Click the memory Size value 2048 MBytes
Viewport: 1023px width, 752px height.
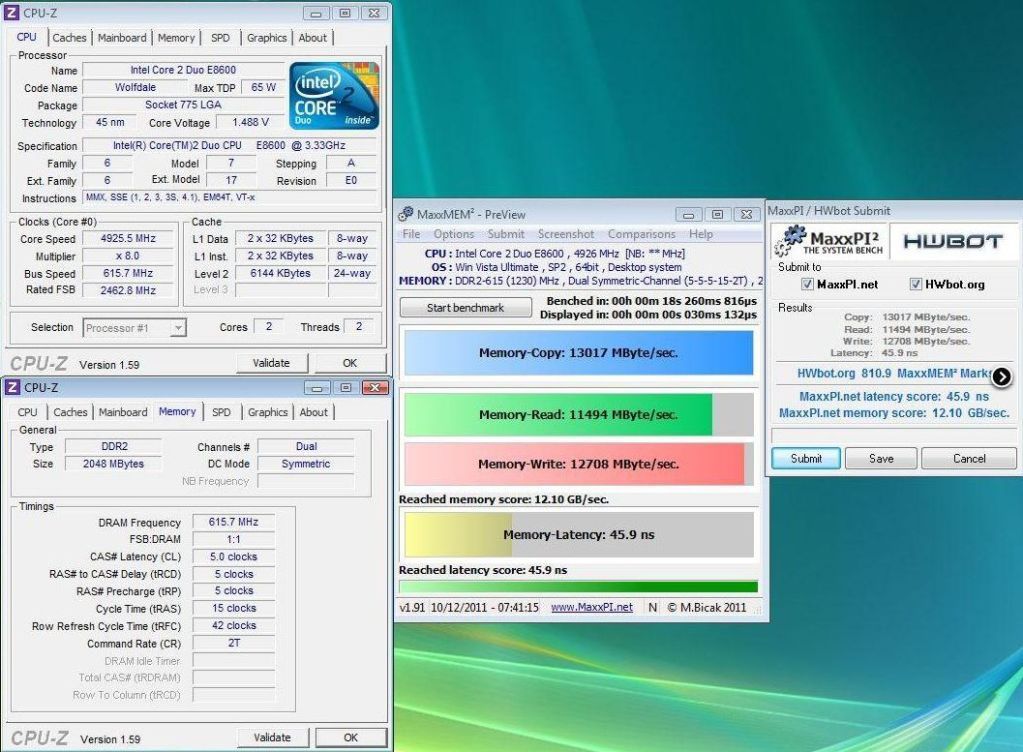[114, 464]
